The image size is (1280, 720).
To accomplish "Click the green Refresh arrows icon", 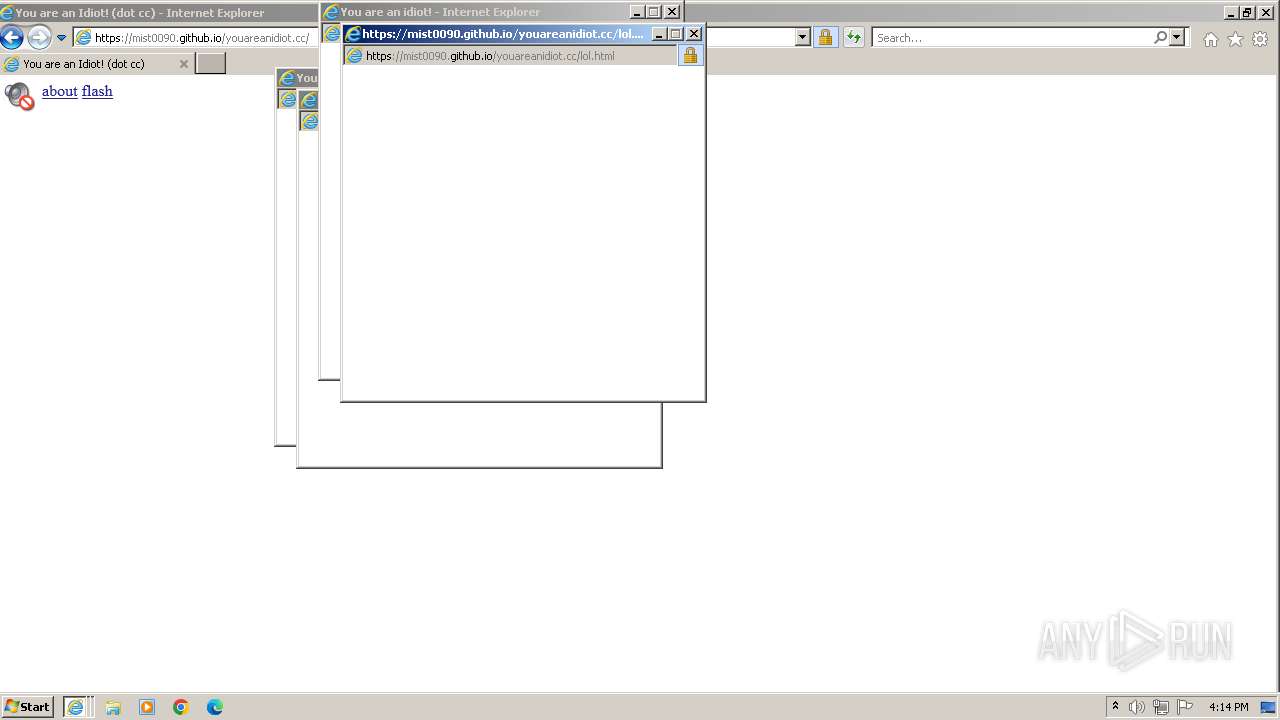I will pos(853,38).
